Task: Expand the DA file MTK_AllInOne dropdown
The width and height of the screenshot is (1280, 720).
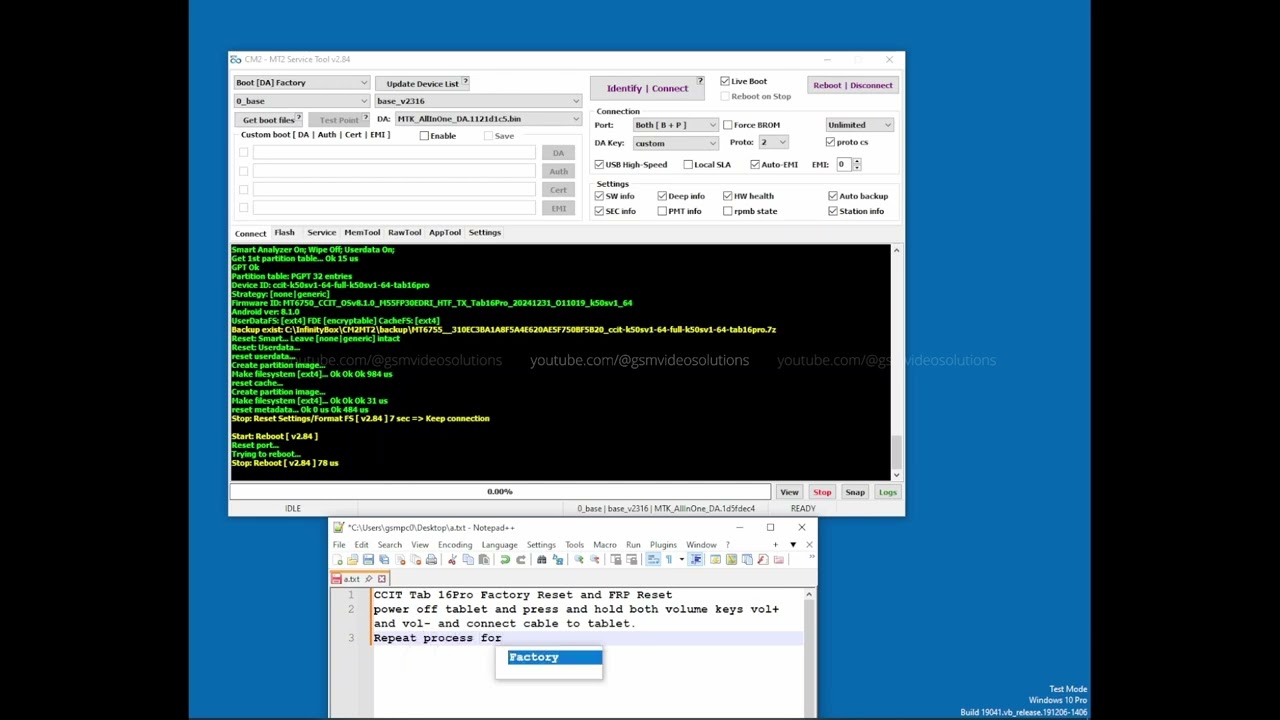Action: point(488,119)
